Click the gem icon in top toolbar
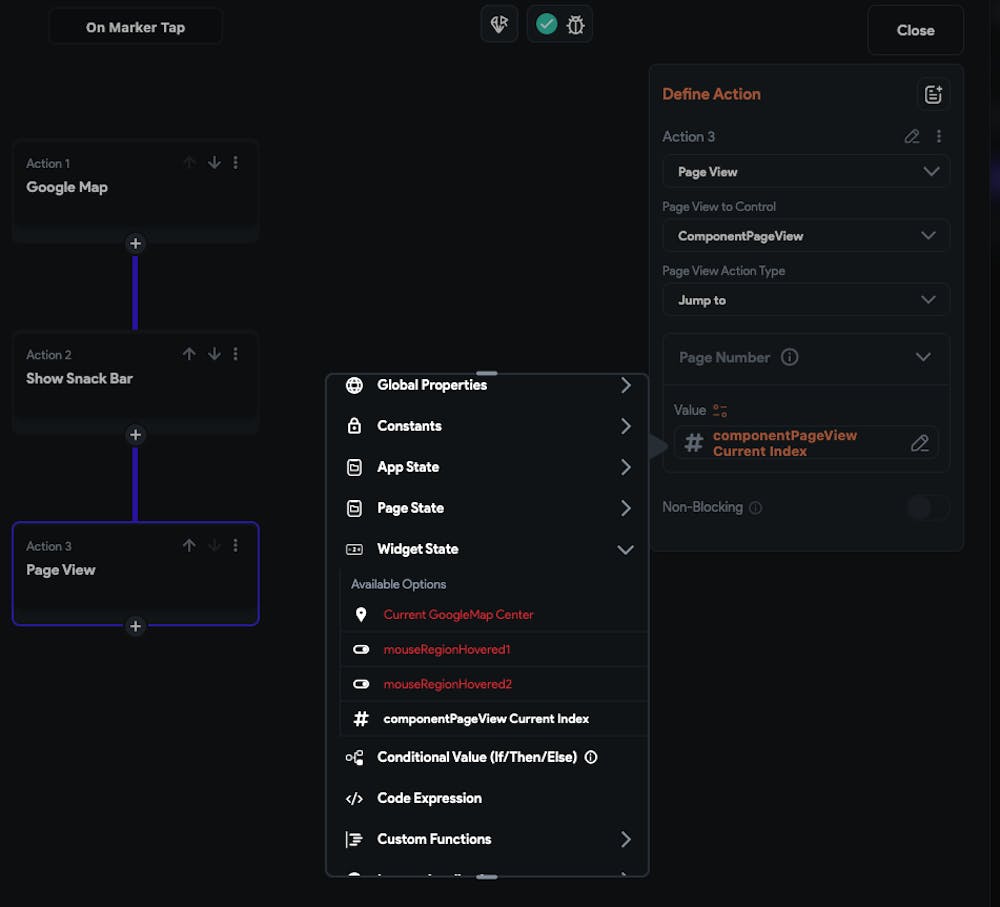 pyautogui.click(x=499, y=25)
